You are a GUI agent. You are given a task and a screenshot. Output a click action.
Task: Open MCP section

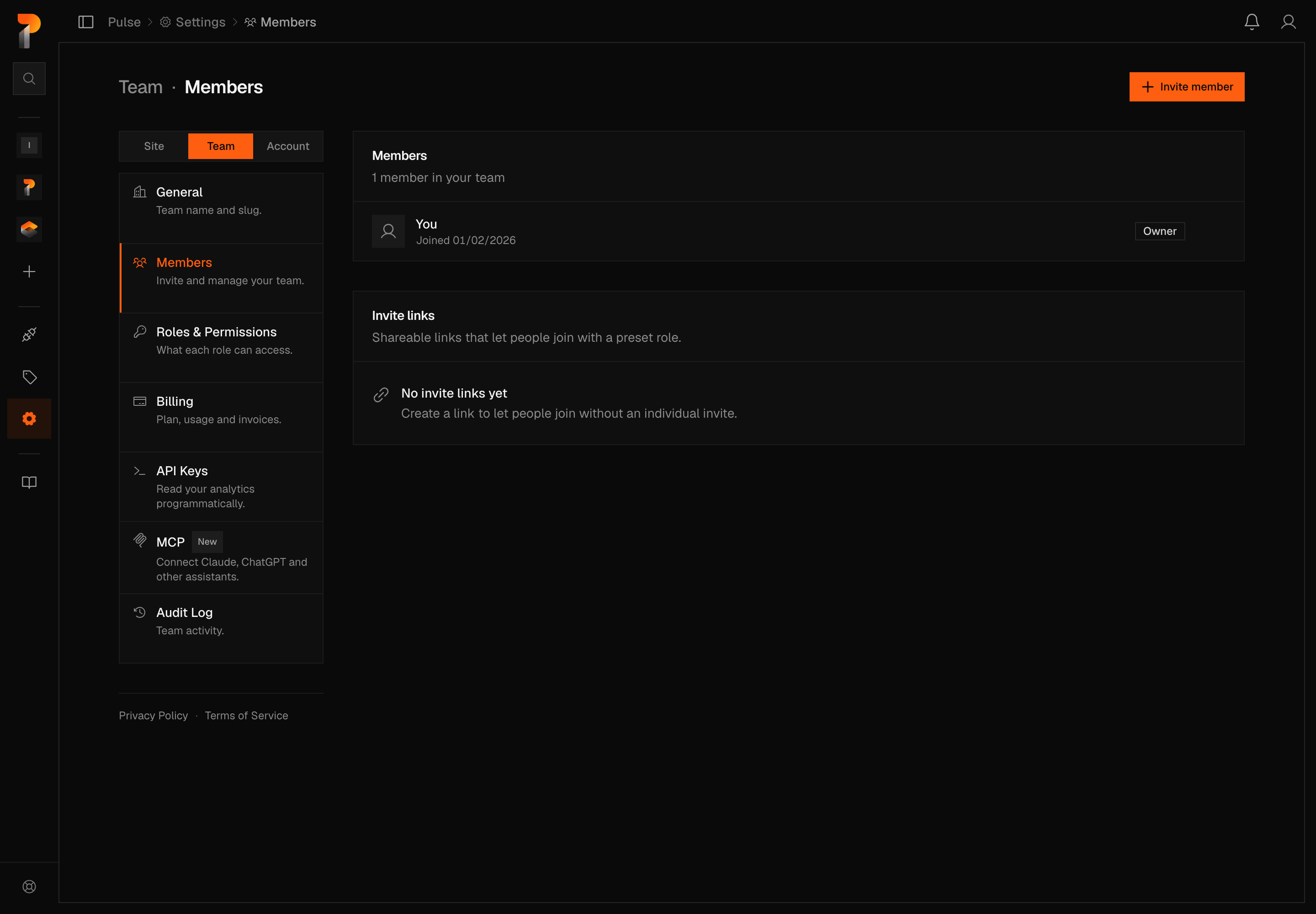[x=221, y=558]
